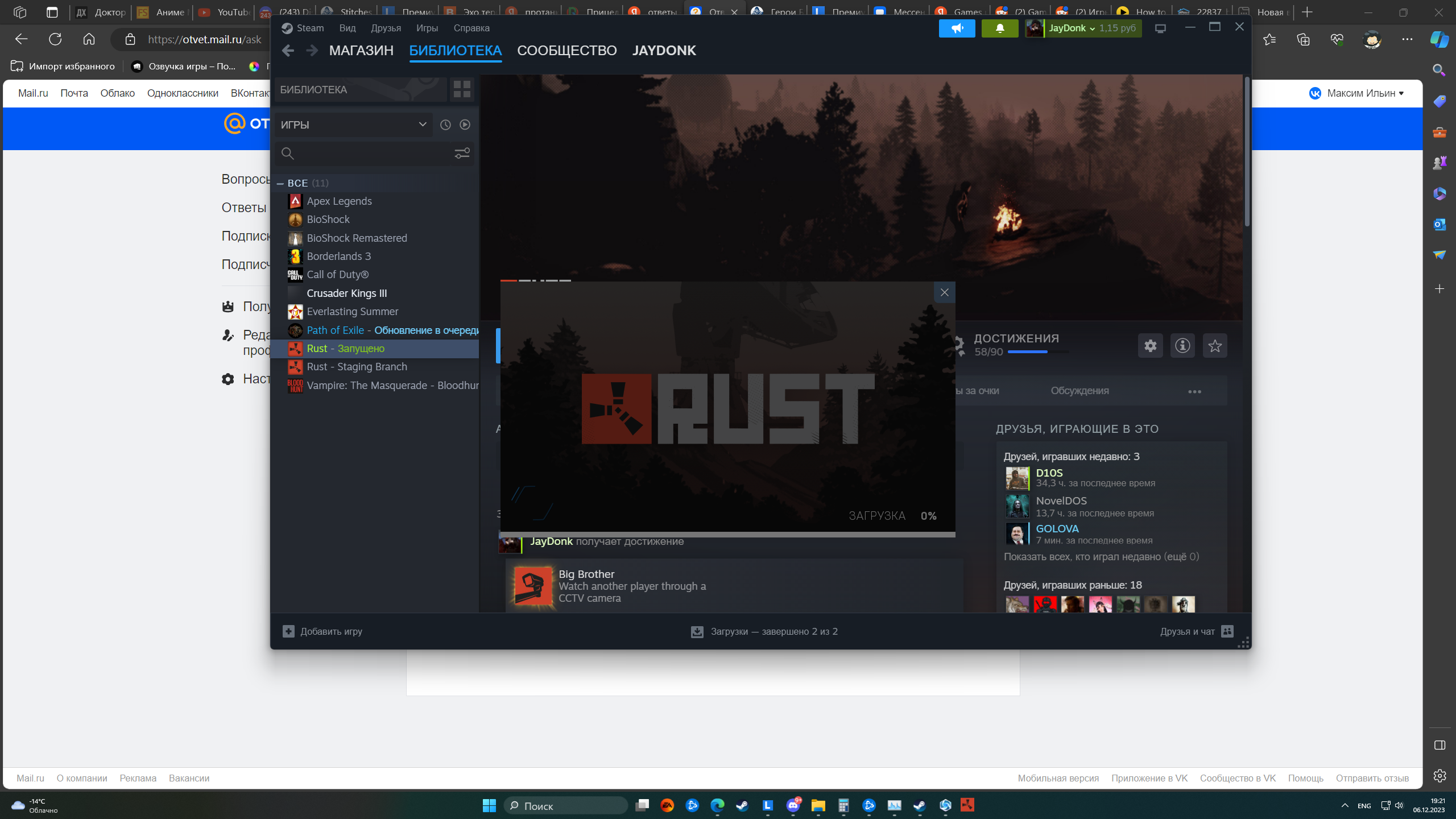Open friend D1OS profile
Screen dimensions: 1456x819
[x=1049, y=473]
